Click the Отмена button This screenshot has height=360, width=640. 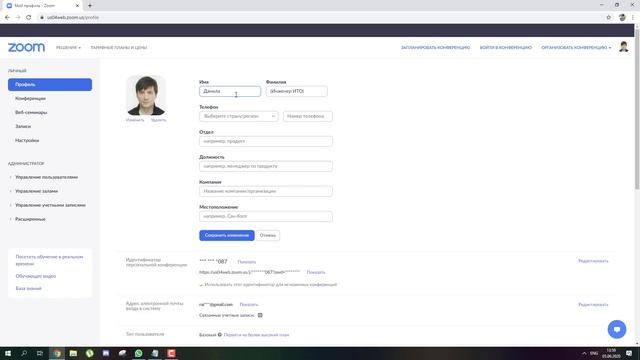(x=268, y=236)
